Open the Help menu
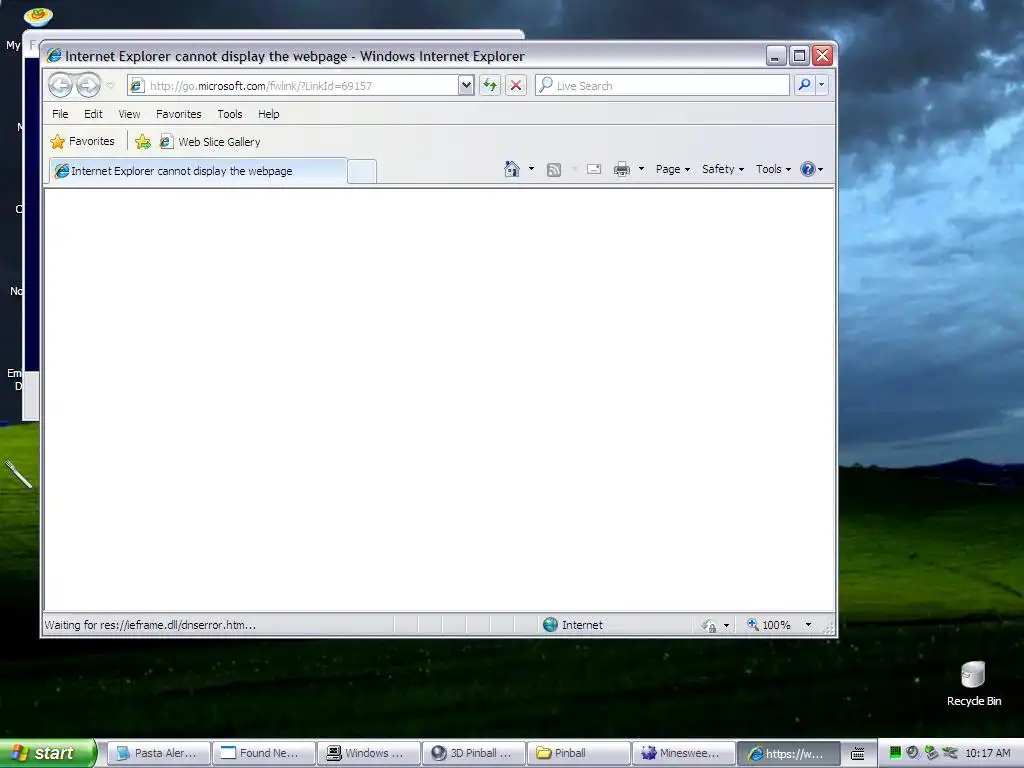 point(268,114)
